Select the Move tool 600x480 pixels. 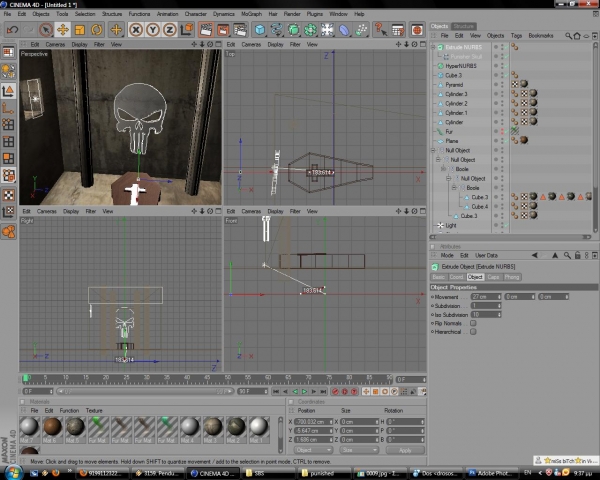[63, 29]
